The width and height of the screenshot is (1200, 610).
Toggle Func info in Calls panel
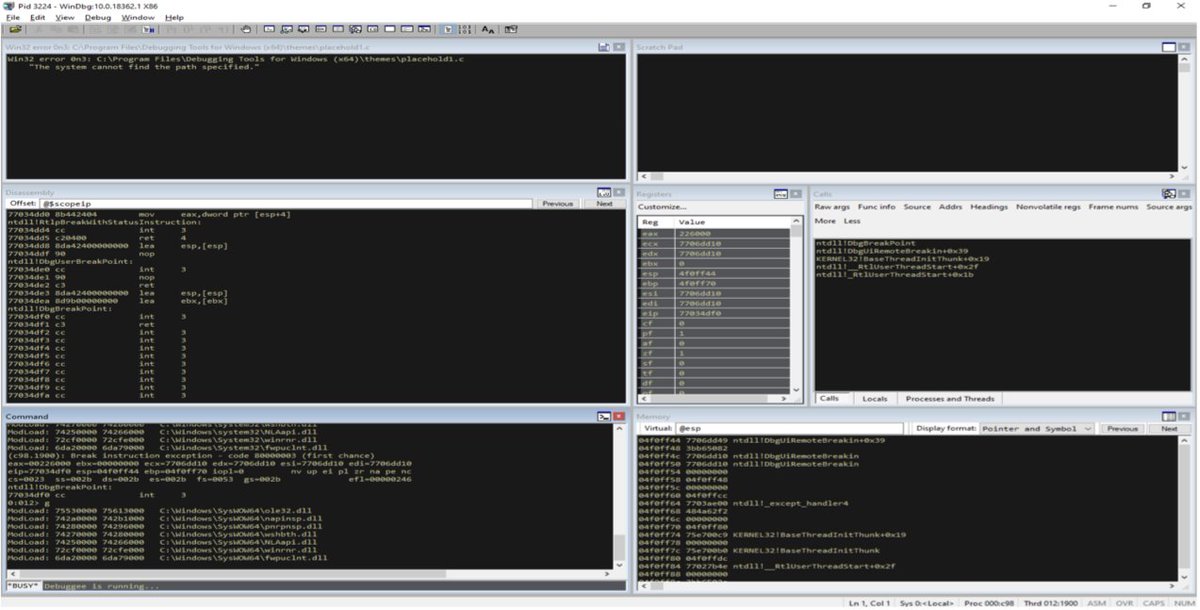click(x=877, y=207)
